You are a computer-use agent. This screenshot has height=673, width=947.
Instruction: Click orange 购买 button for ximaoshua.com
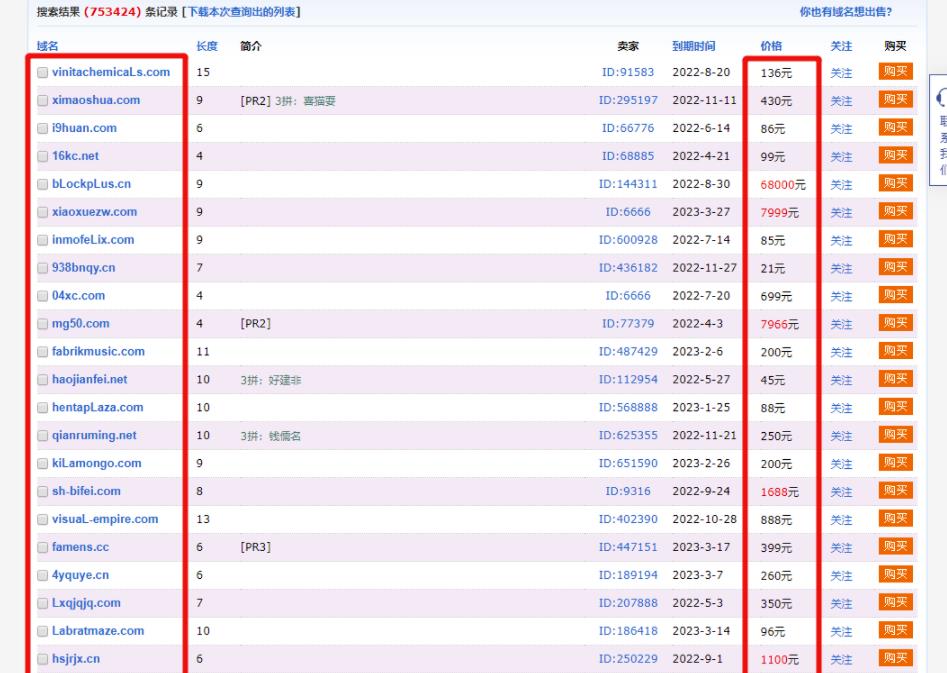[x=895, y=100]
